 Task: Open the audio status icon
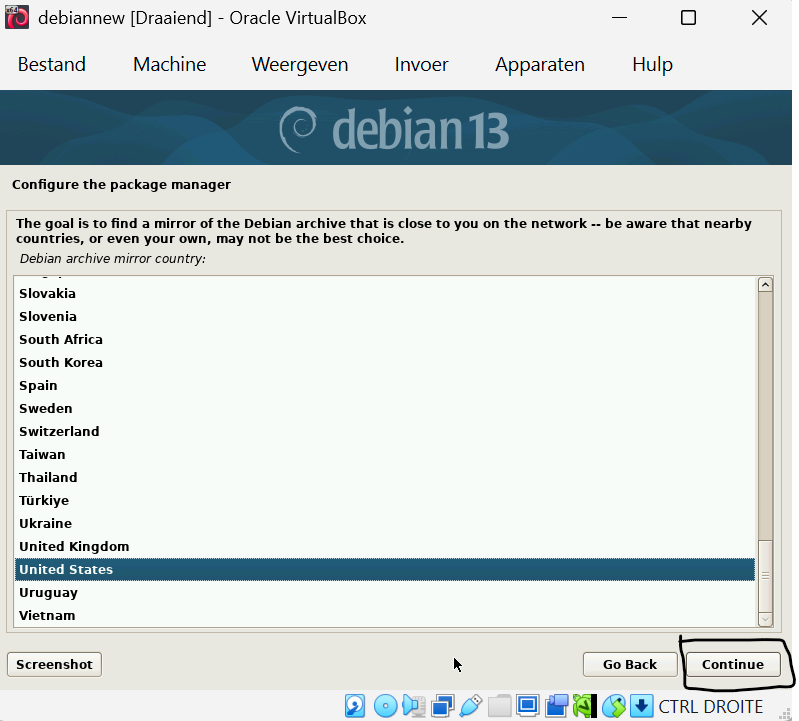[414, 706]
